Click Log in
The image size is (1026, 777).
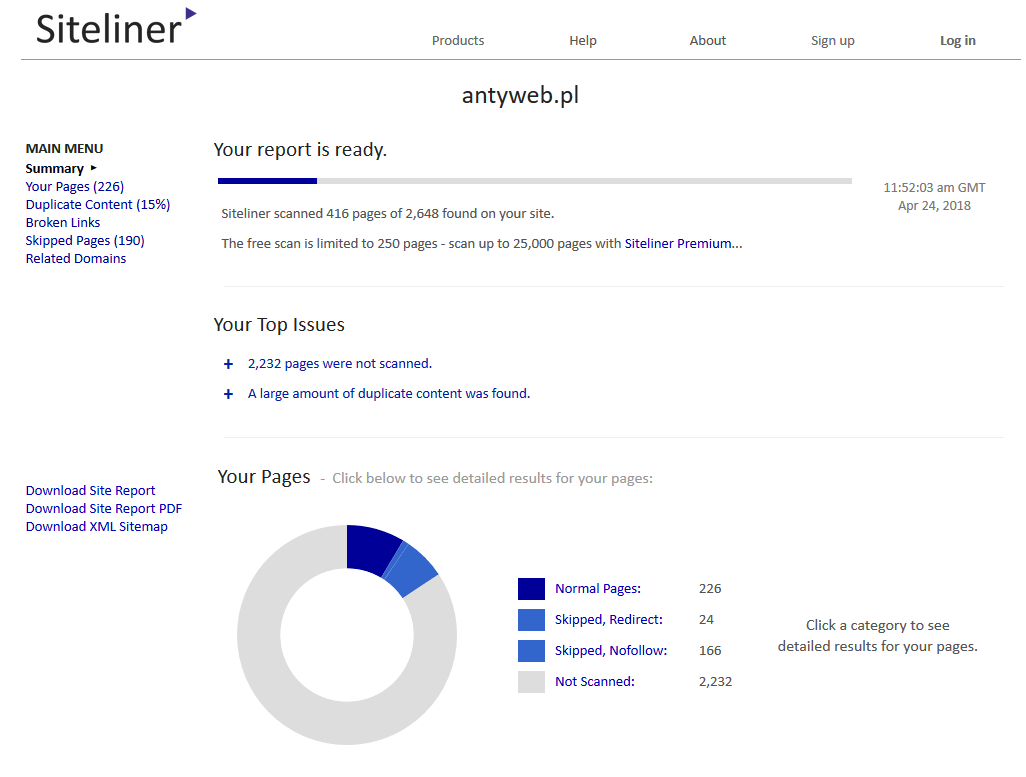tap(957, 41)
